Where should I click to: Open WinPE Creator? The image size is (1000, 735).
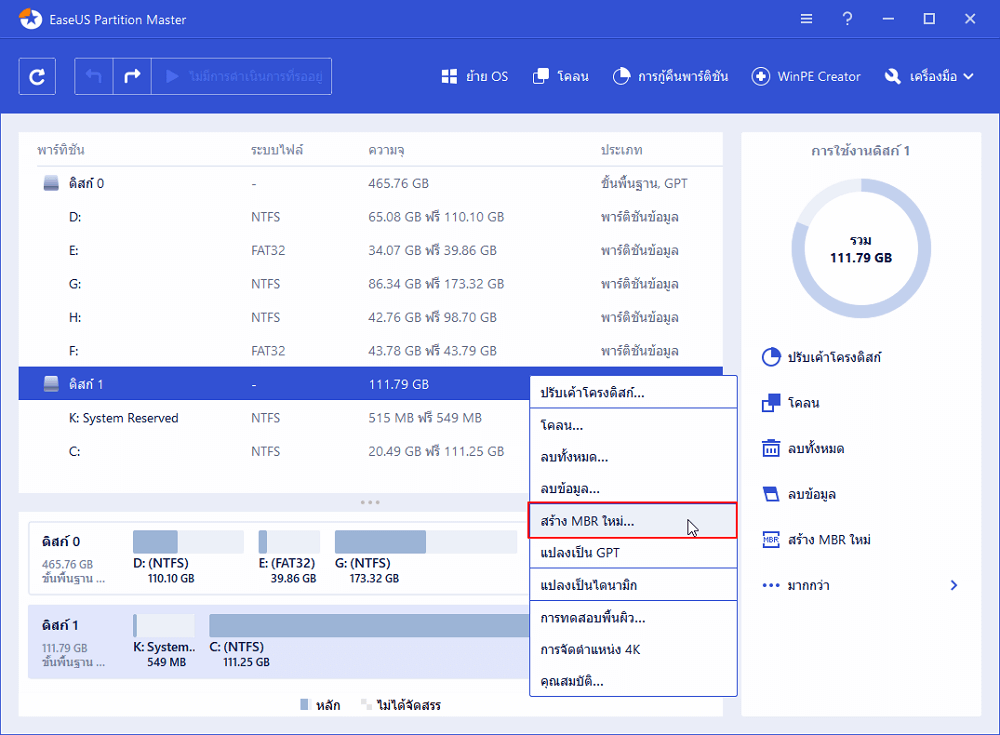click(x=806, y=77)
